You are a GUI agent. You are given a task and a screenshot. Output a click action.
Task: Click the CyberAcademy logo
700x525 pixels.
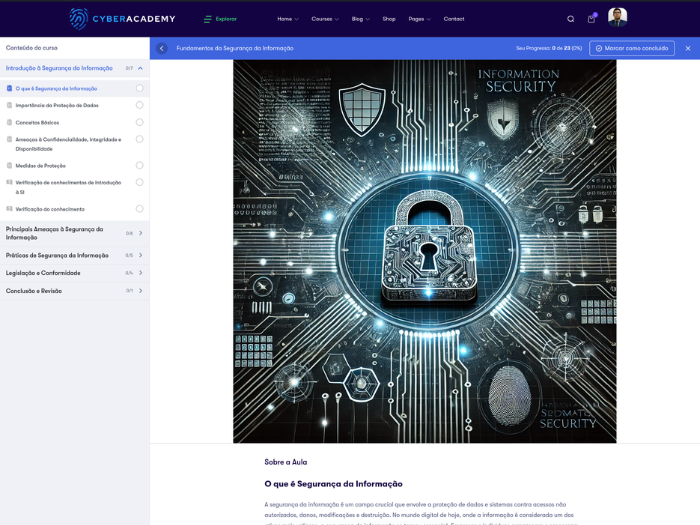pyautogui.click(x=122, y=18)
